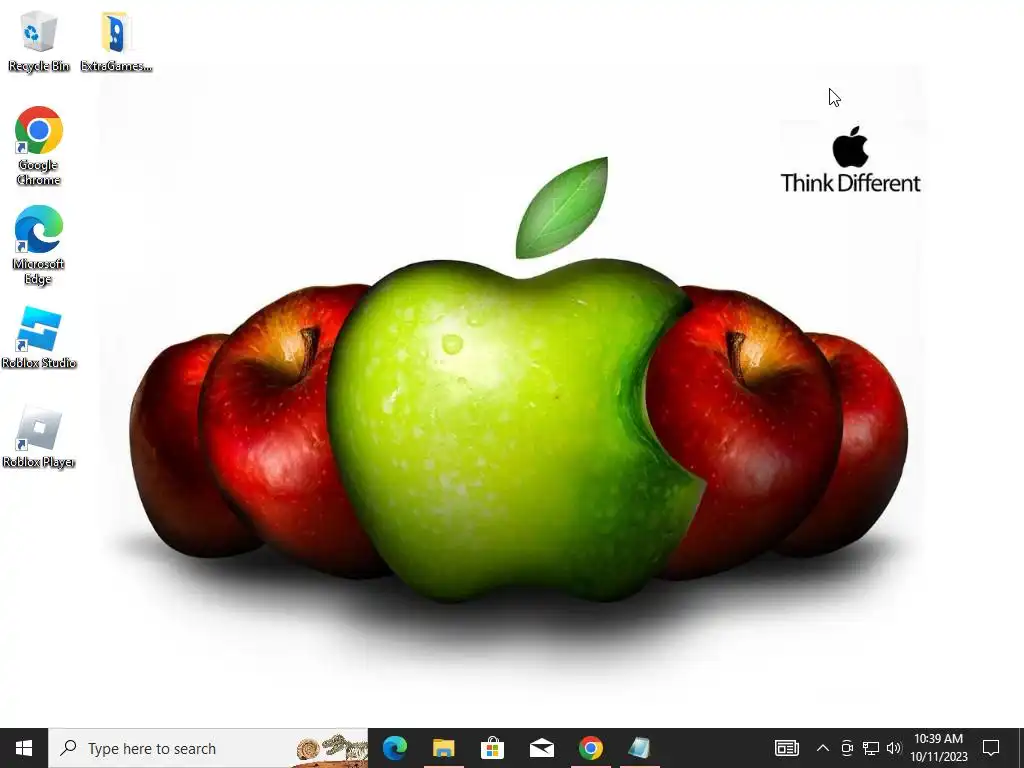
Task: Open the clock showing 10:39 AM
Action: pos(938,748)
